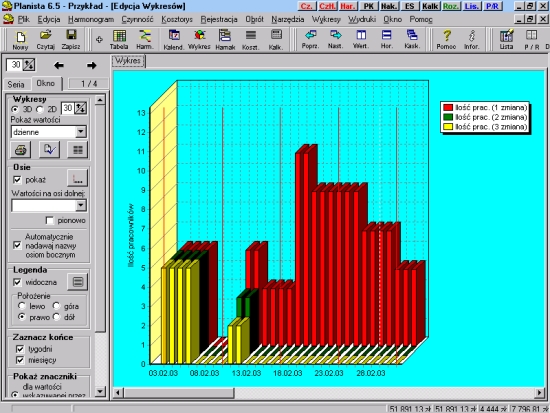Click the Hamak toolbar icon
This screenshot has height=413, width=550.
(x=225, y=40)
